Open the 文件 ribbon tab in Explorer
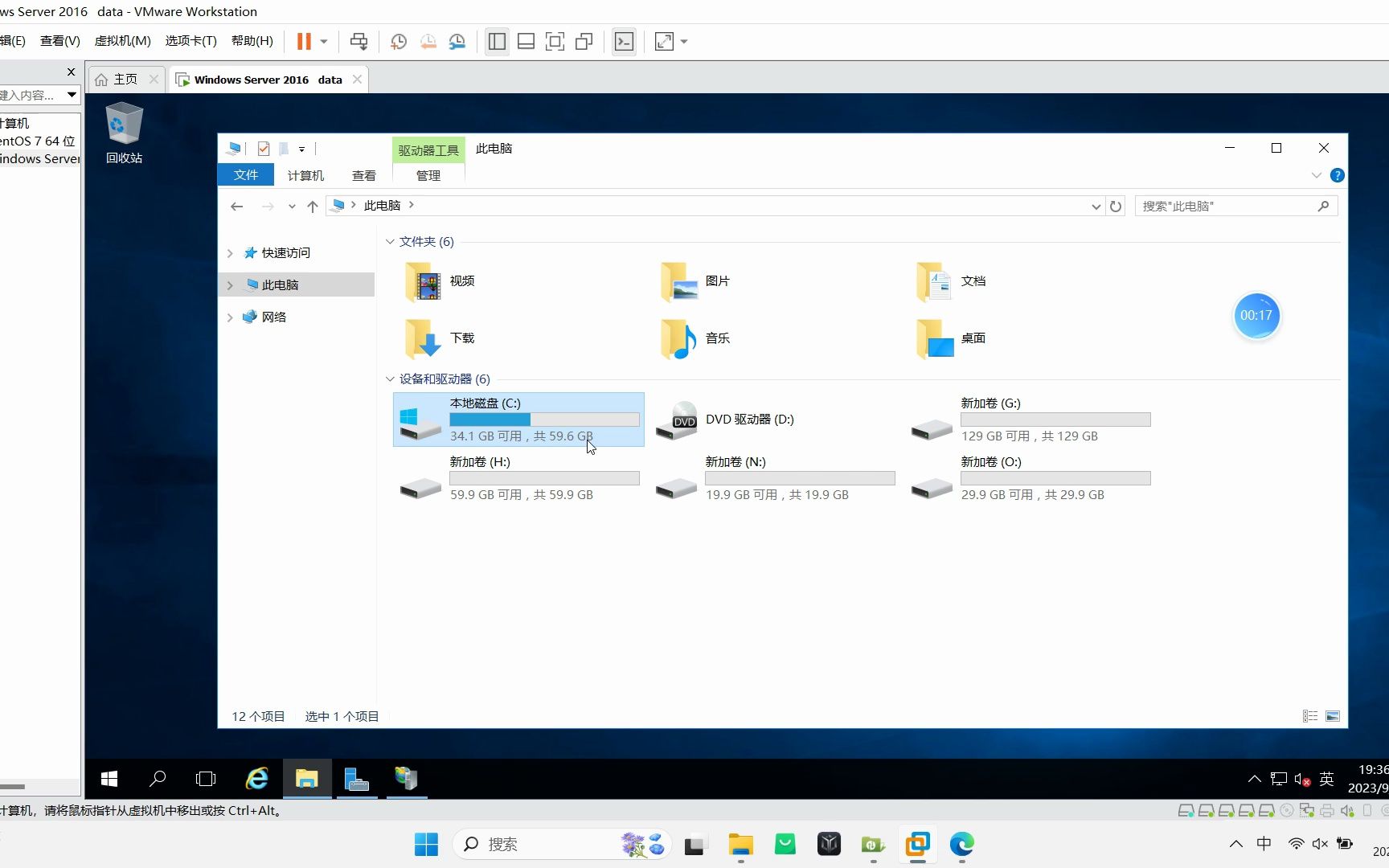The height and width of the screenshot is (868, 1389). [246, 175]
